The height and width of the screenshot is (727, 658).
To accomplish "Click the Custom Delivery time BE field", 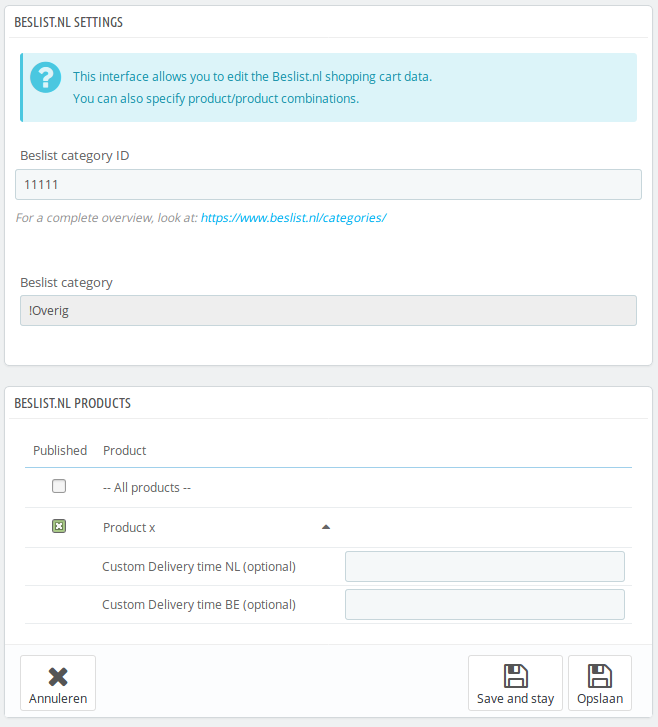I will [x=485, y=605].
